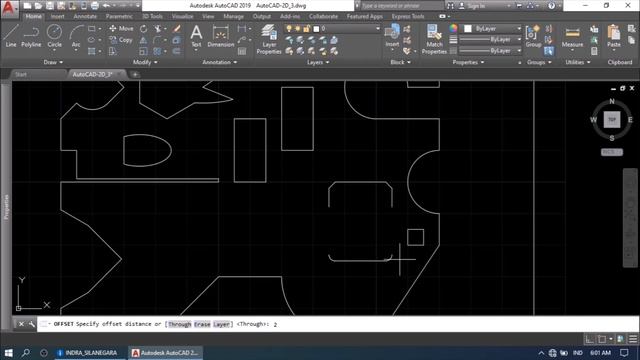
Task: Add a new drawing tab with plus
Action: (135, 74)
